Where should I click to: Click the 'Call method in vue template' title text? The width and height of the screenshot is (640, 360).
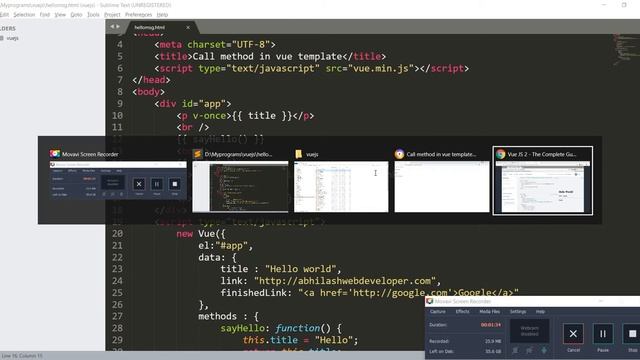[x=267, y=56]
